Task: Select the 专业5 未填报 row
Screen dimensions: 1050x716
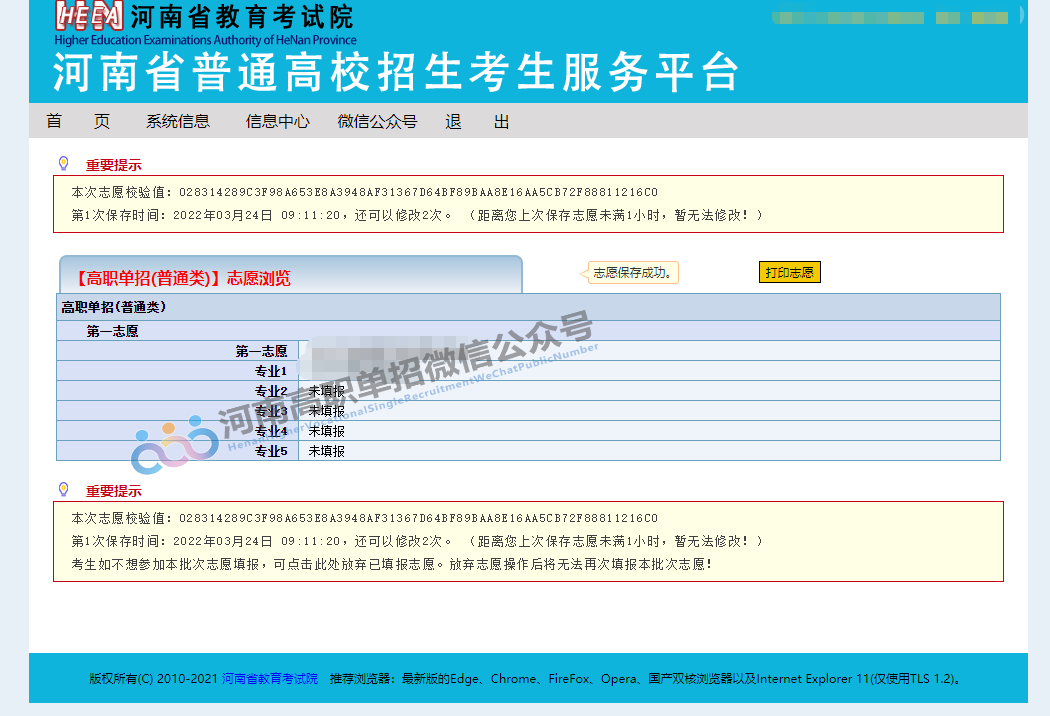Action: click(x=528, y=451)
